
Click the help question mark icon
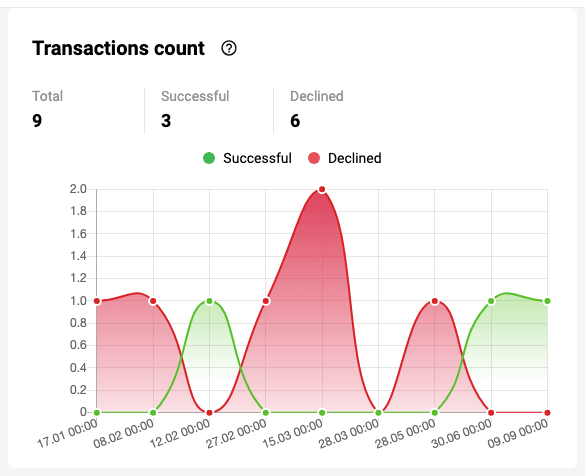coord(229,48)
